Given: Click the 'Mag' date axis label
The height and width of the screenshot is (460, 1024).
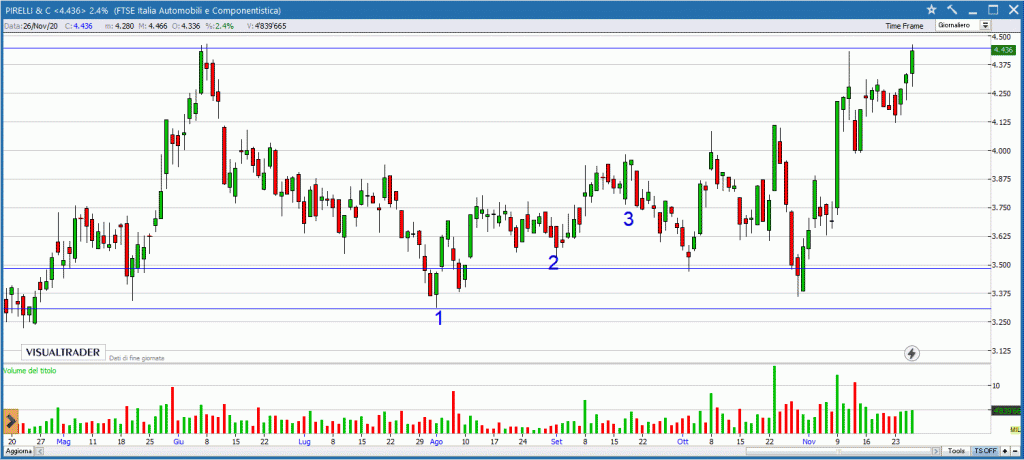Looking at the screenshot, I should click(63, 442).
